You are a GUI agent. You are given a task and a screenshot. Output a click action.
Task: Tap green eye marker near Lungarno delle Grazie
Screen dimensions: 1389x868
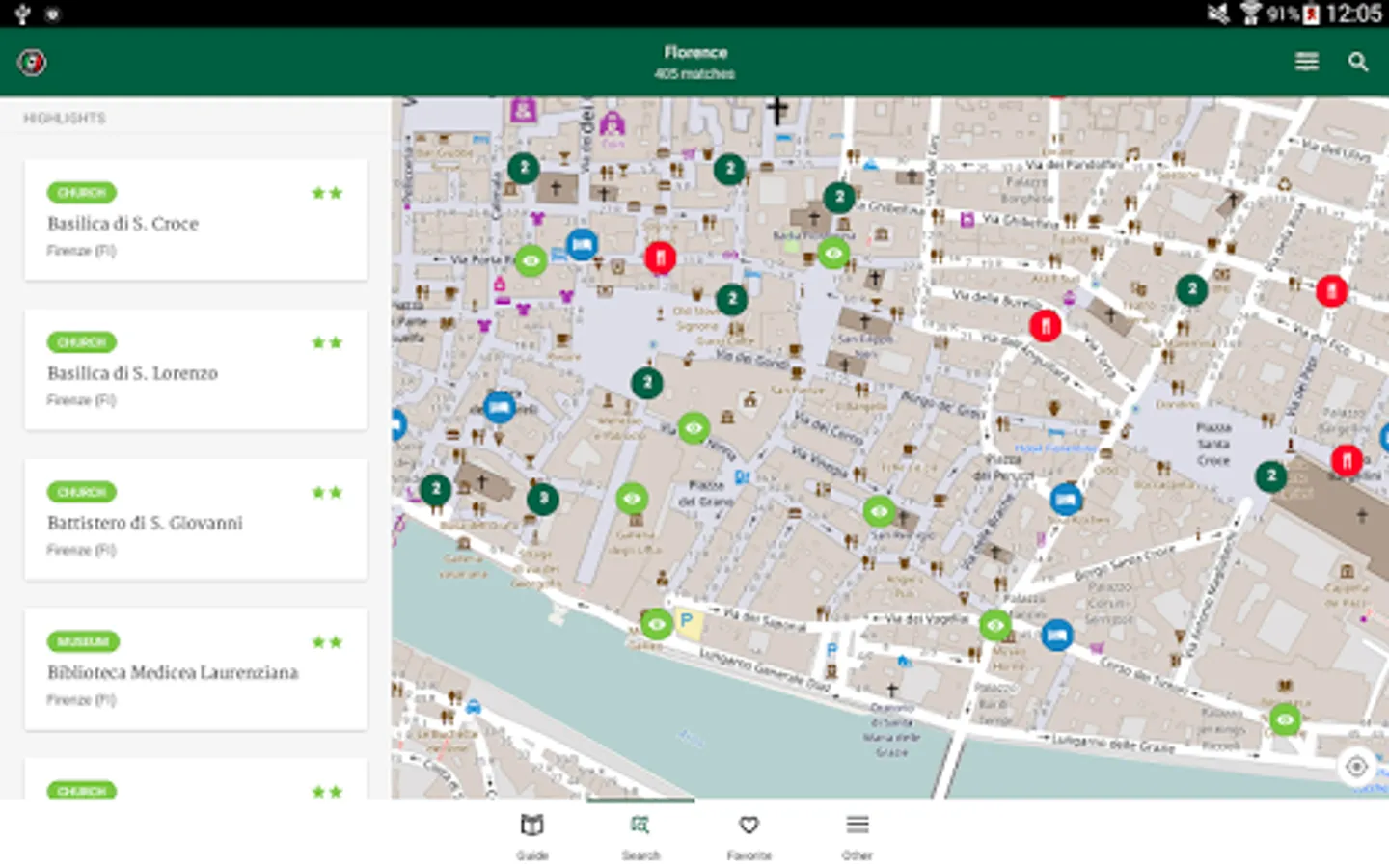[1284, 719]
